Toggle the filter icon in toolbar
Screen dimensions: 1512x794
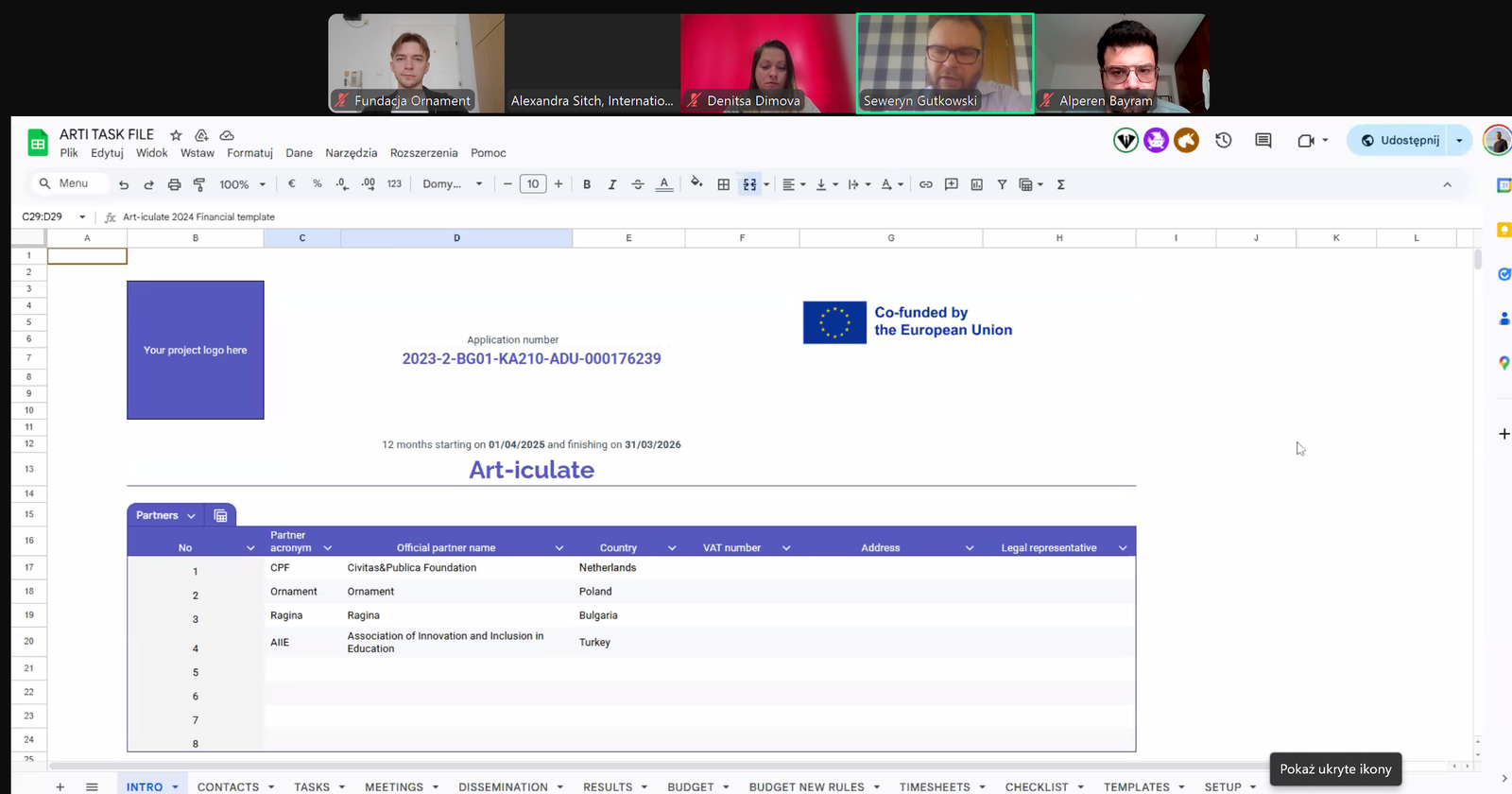(1002, 184)
